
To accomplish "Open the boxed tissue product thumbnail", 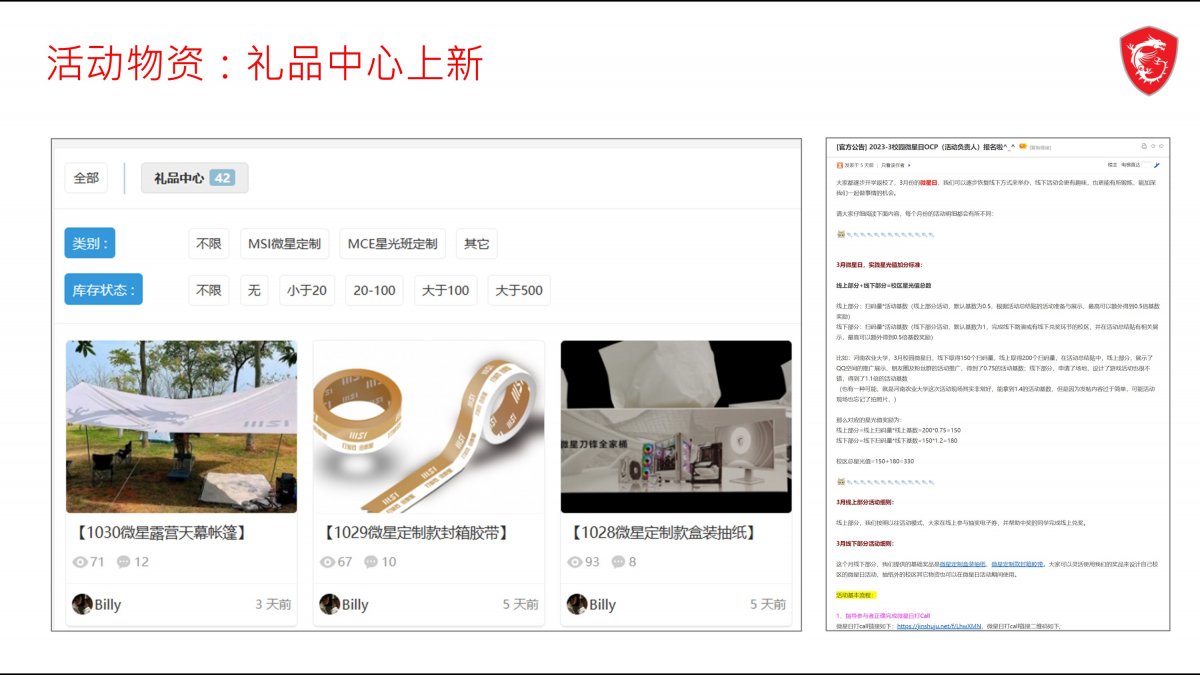I will pyautogui.click(x=676, y=427).
